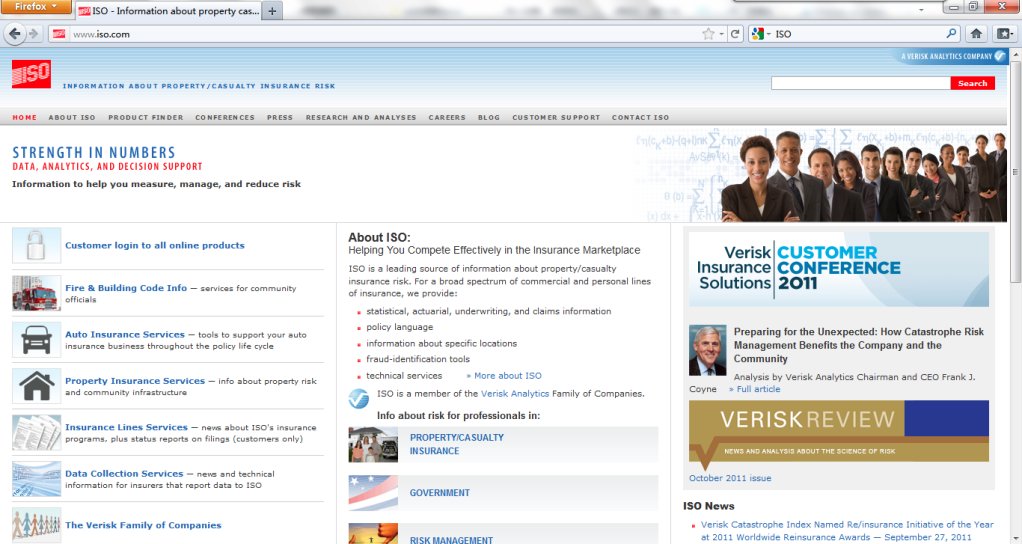The height and width of the screenshot is (544, 1022).
Task: Read the Full article link
Action: (x=754, y=389)
